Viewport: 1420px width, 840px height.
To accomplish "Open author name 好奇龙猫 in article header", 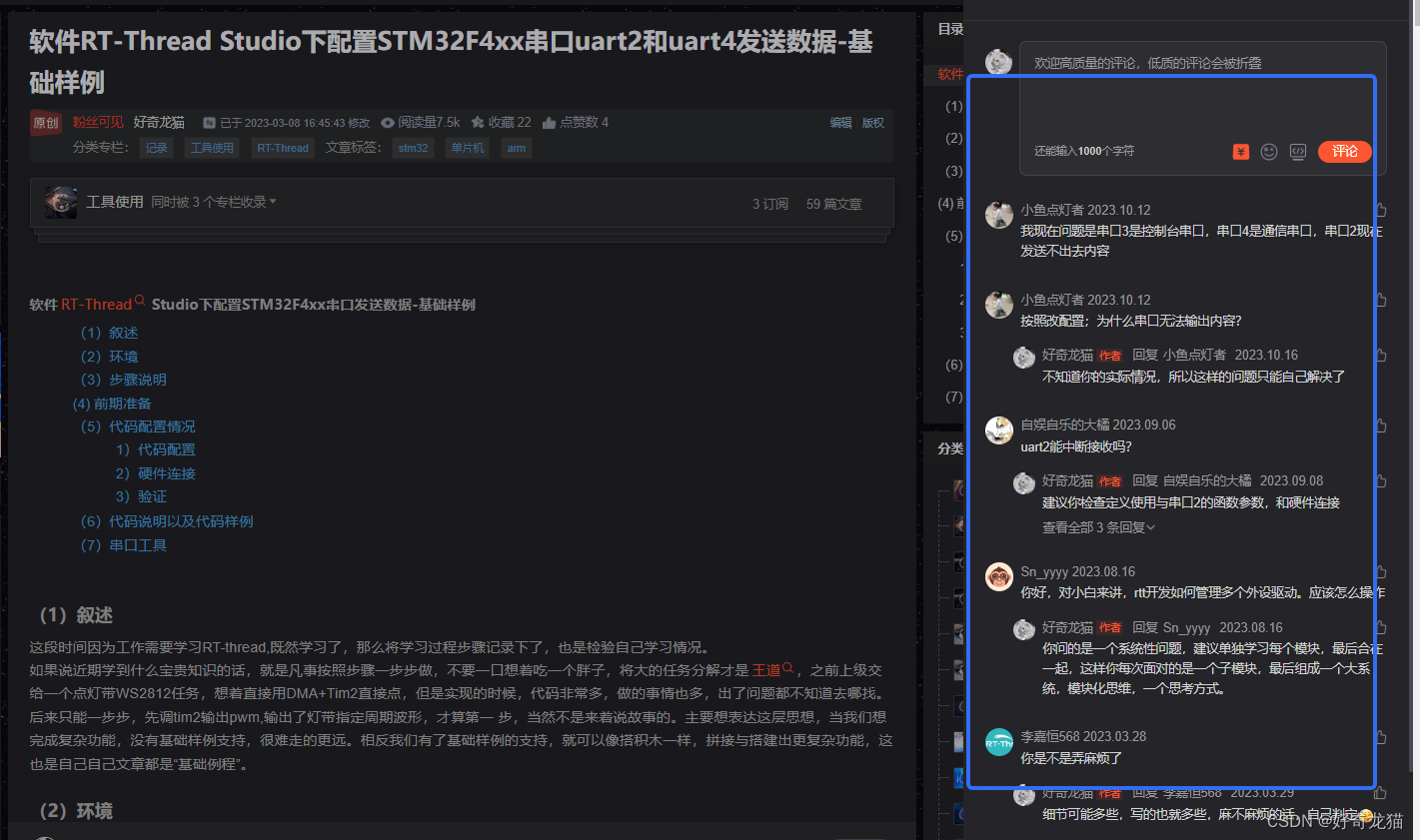I will click(x=159, y=122).
